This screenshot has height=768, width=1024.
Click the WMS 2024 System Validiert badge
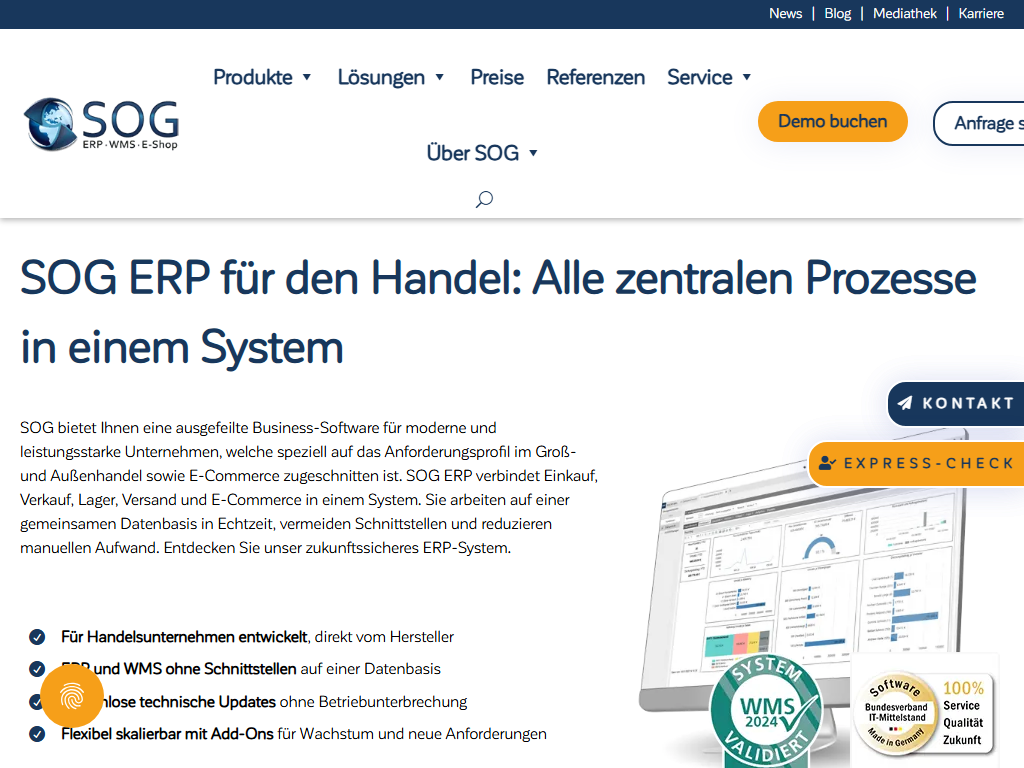point(766,712)
